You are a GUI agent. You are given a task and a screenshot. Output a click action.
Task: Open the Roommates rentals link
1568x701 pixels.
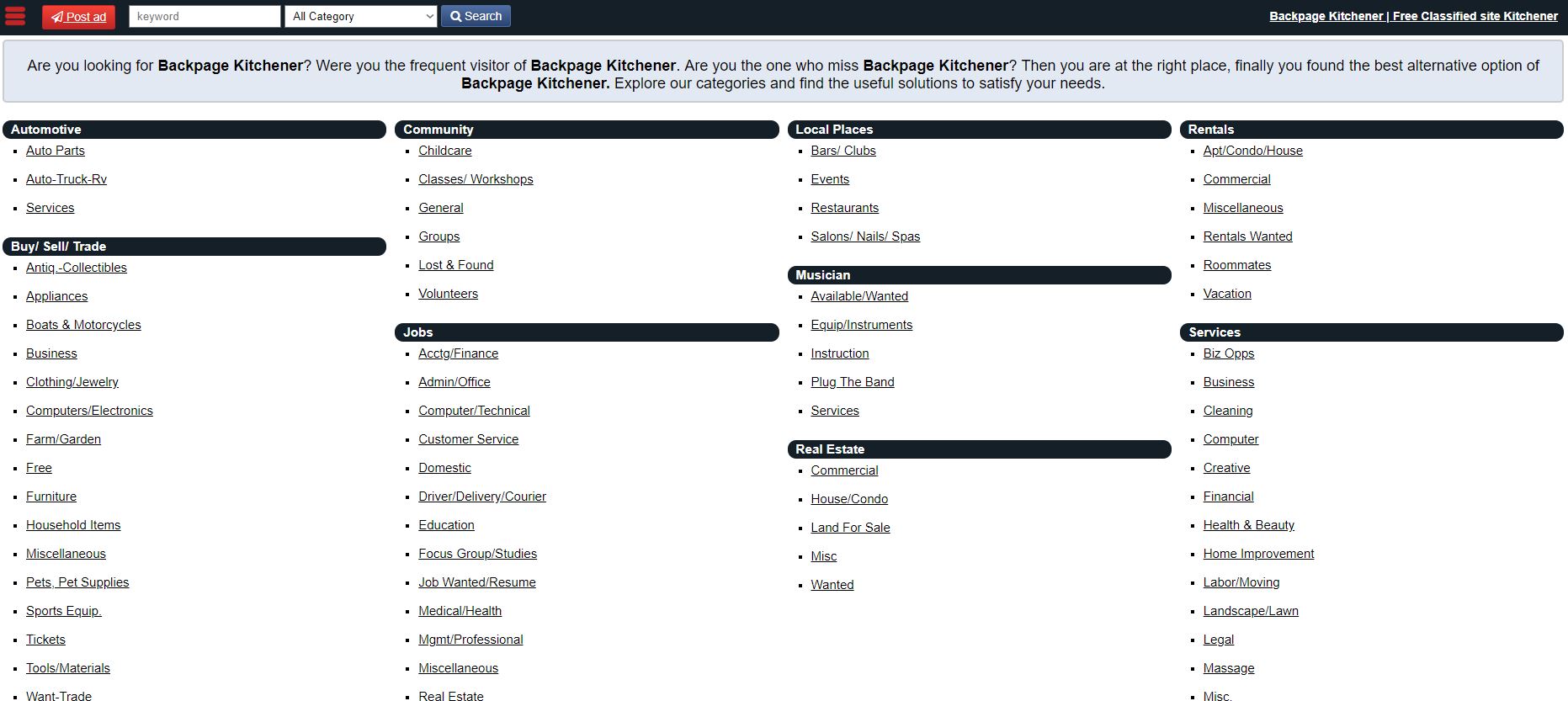pyautogui.click(x=1236, y=265)
